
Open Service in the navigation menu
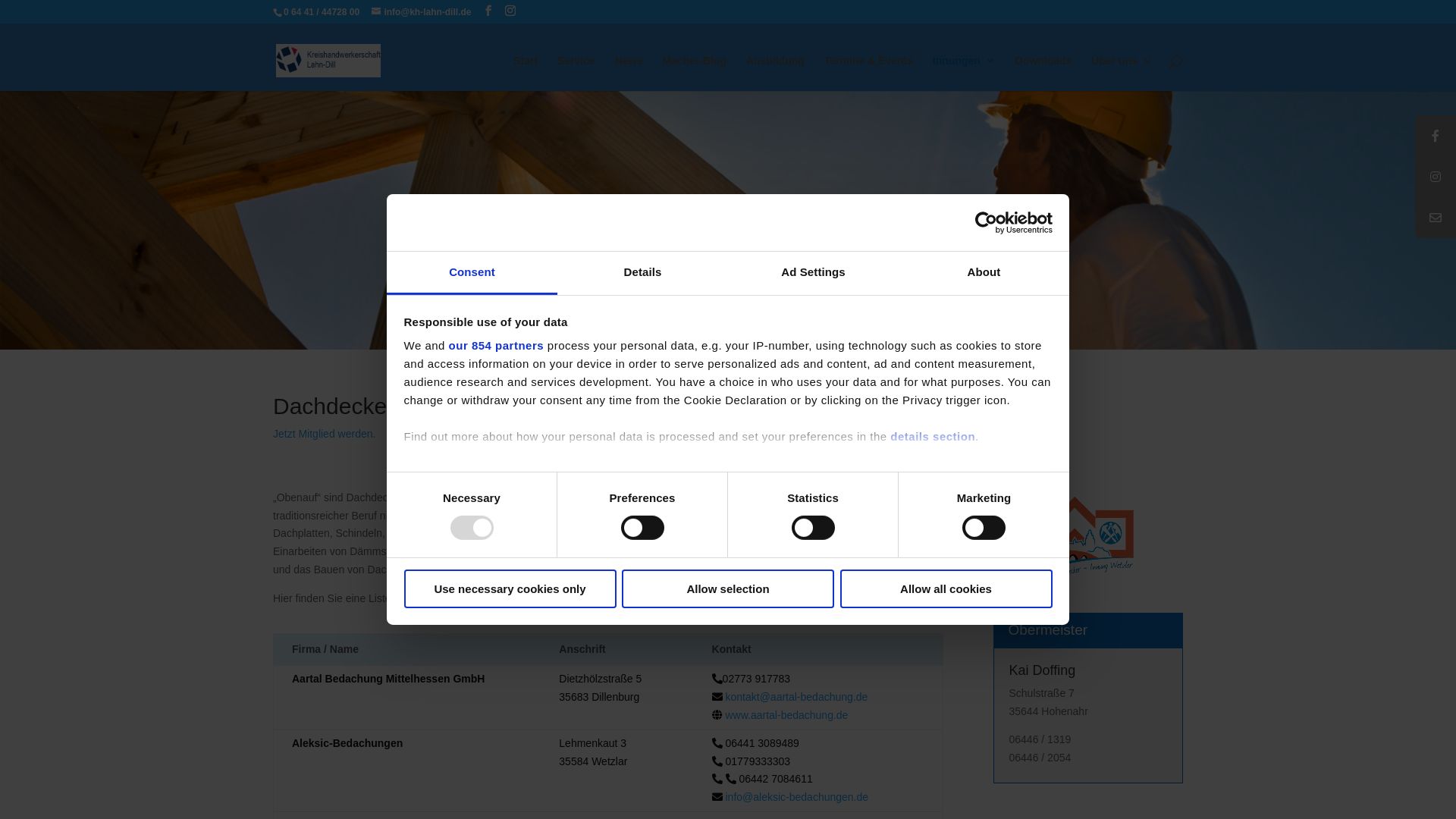[576, 61]
